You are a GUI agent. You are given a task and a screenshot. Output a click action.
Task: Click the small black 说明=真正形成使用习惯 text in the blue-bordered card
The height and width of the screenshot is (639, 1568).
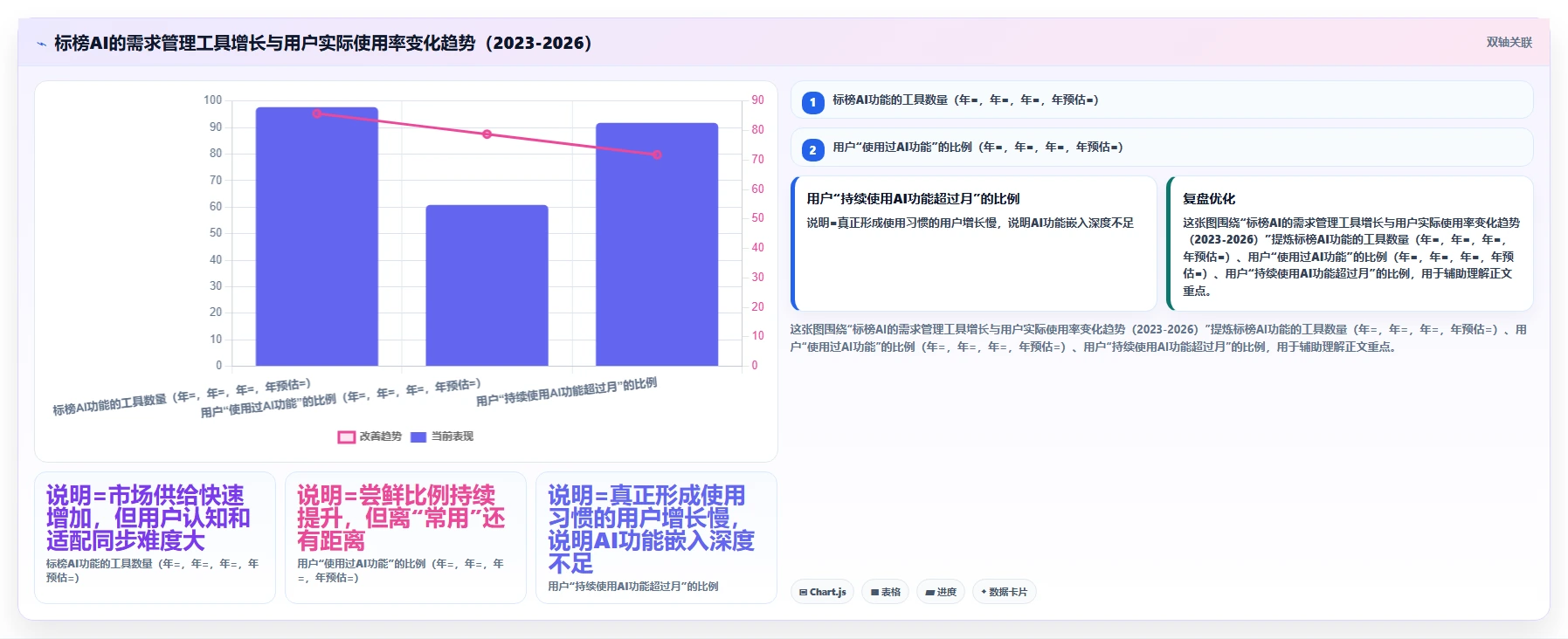(x=970, y=223)
